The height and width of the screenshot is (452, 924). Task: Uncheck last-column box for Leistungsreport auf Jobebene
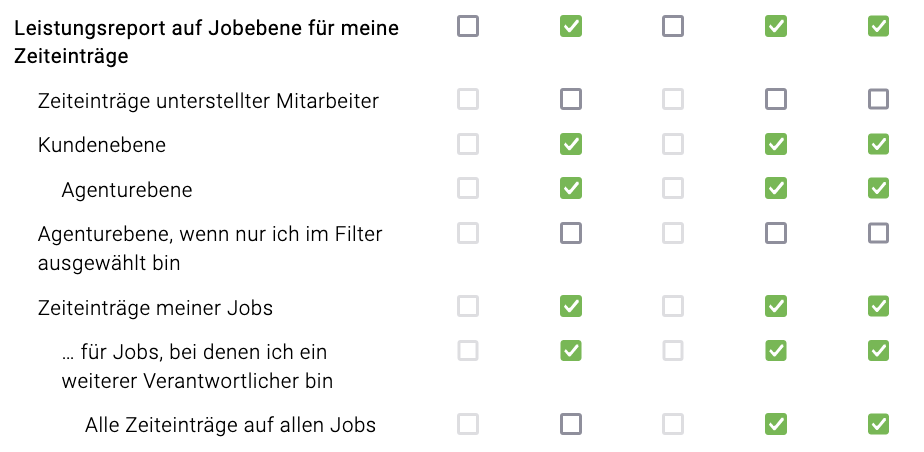[879, 27]
